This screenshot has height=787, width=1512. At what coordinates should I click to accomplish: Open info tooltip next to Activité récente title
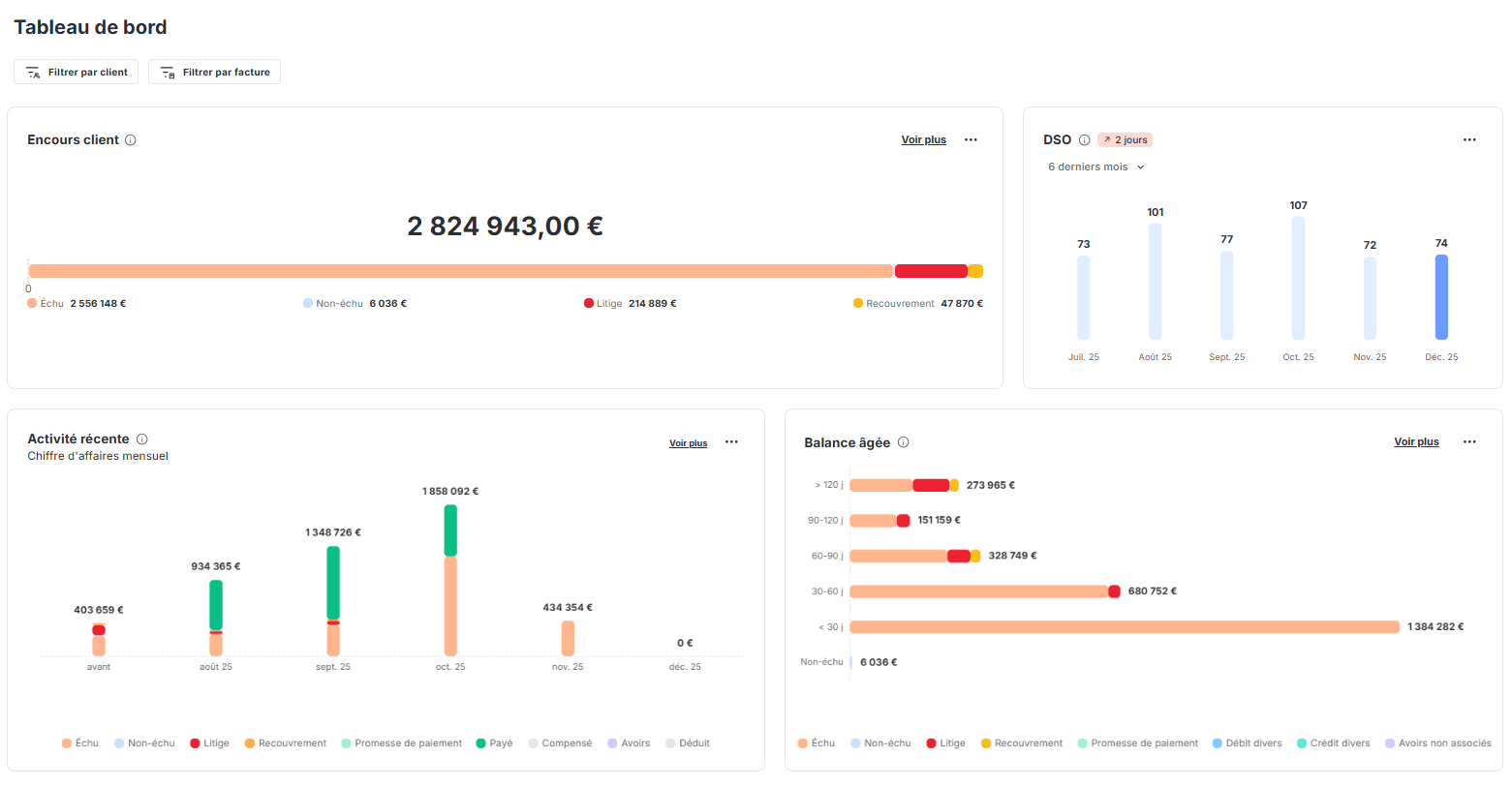(142, 438)
